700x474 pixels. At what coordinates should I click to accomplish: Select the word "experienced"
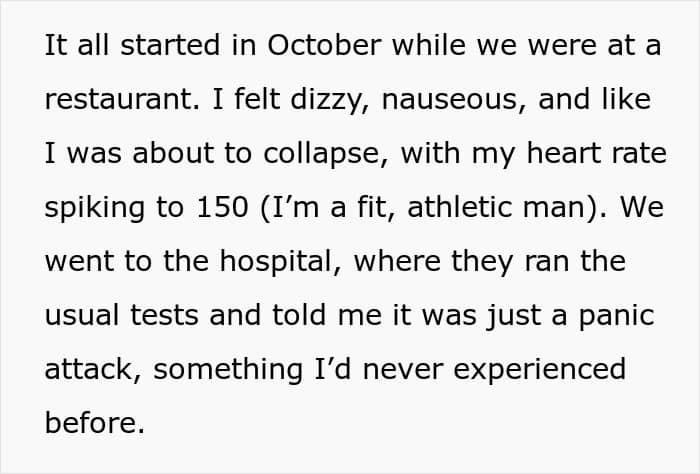point(539,371)
